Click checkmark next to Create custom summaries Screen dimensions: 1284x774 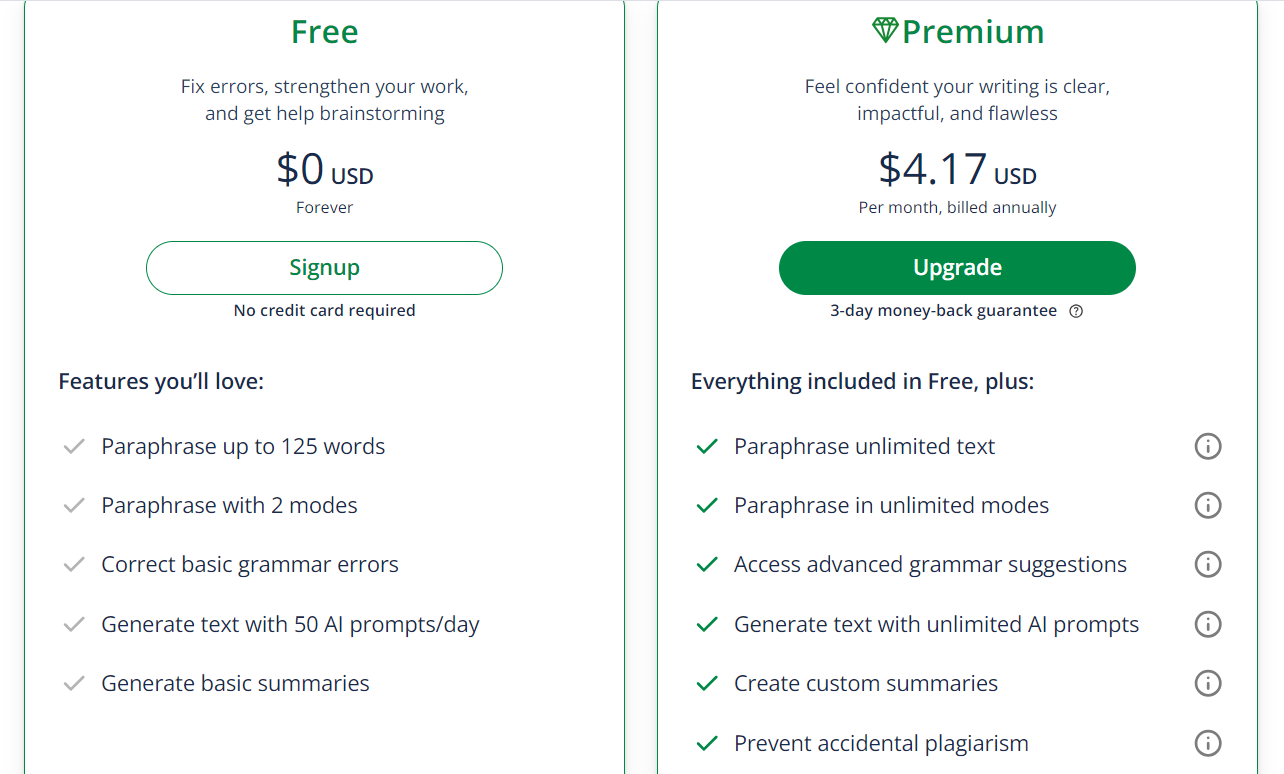point(707,684)
